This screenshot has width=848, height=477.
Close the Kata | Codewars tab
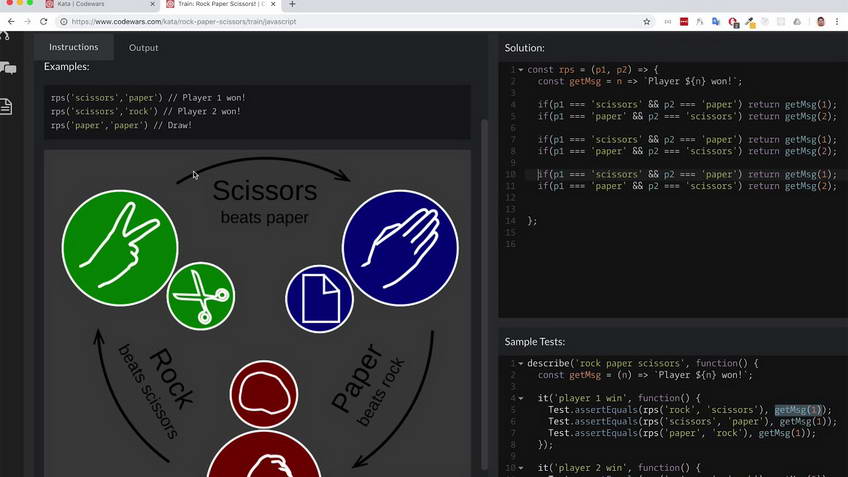tap(152, 4)
